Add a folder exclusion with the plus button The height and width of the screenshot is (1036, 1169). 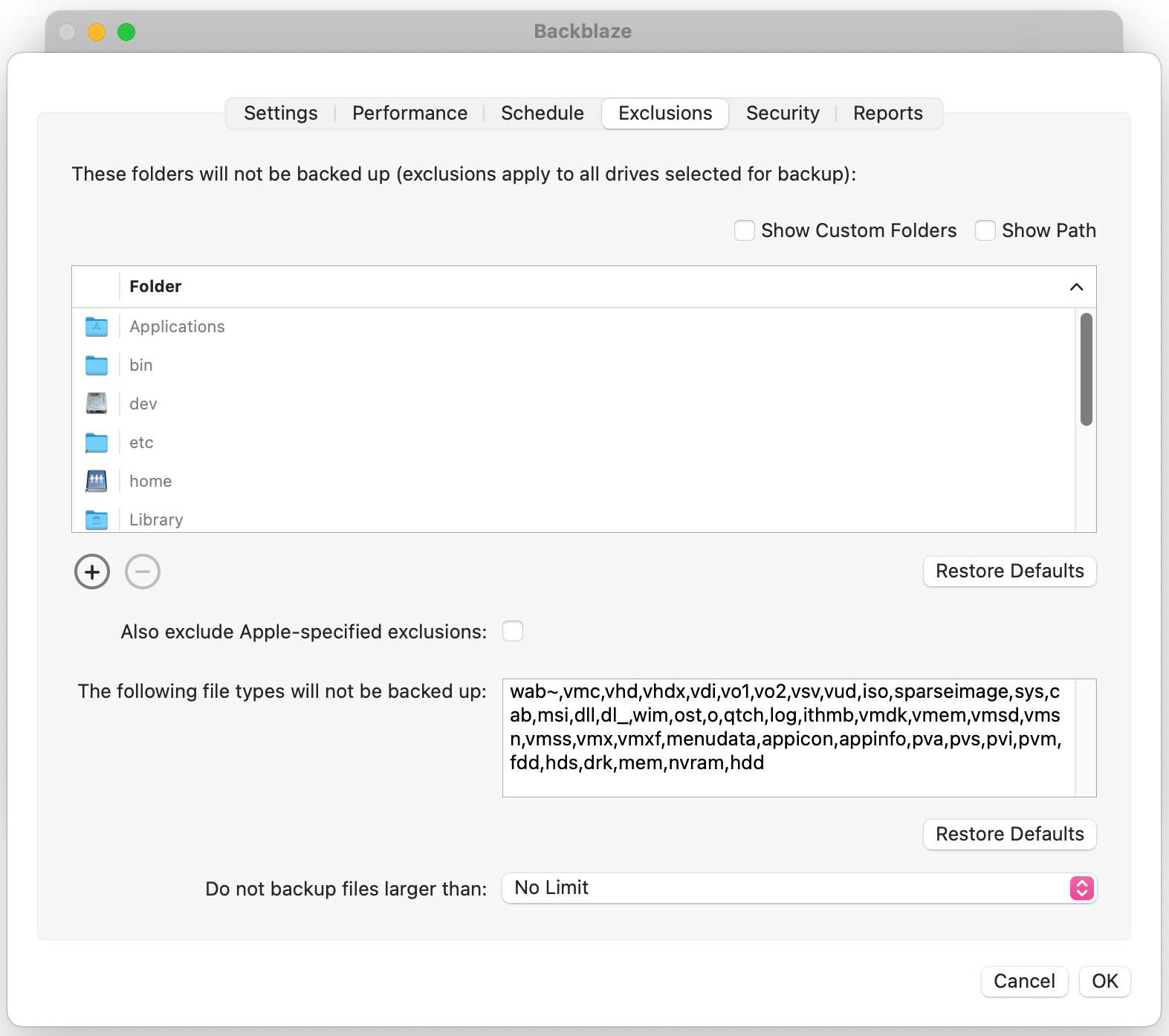92,572
